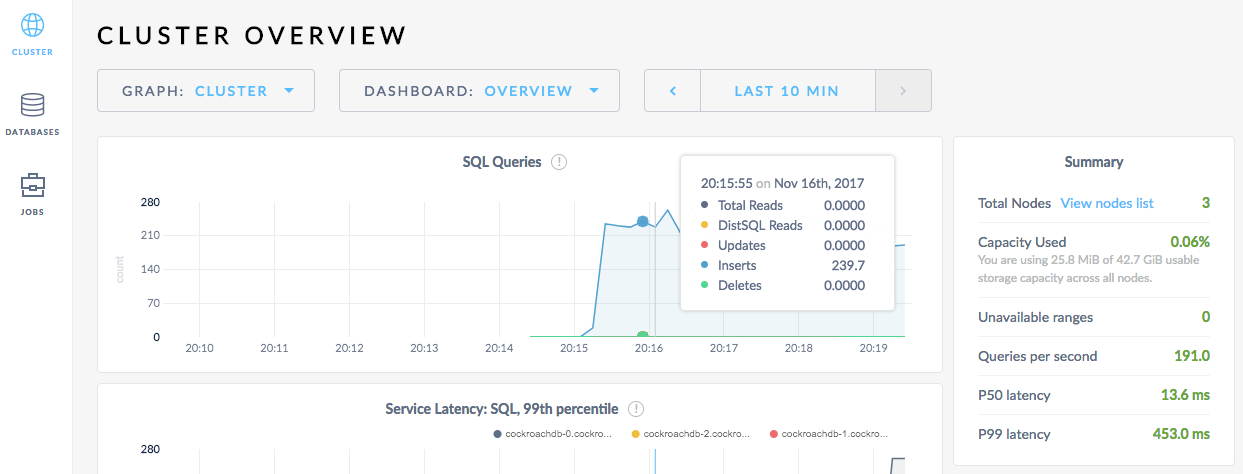Go to next time range arrow
This screenshot has height=474, width=1243.
pos(903,91)
